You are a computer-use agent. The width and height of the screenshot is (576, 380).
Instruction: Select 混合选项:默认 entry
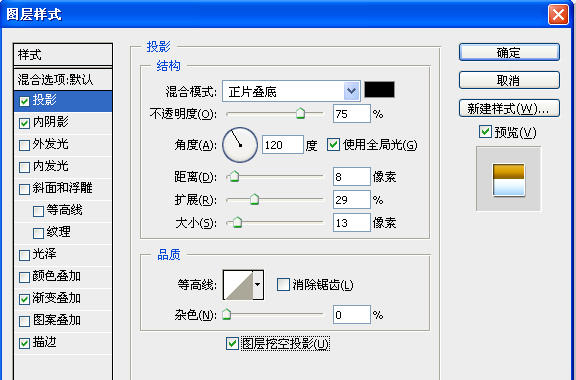(63, 79)
